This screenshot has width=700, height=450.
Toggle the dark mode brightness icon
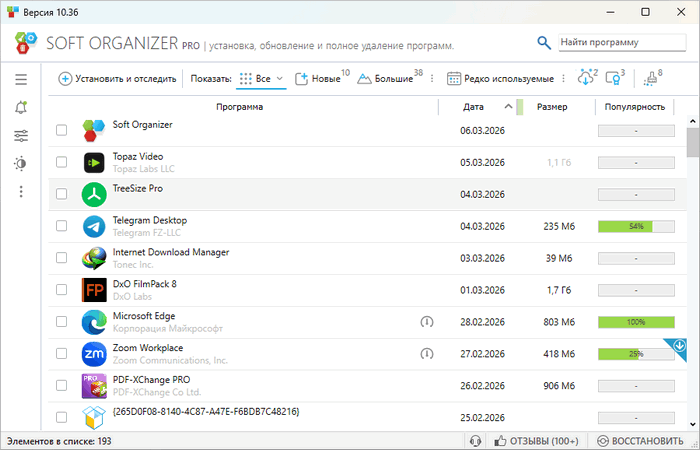coord(21,163)
